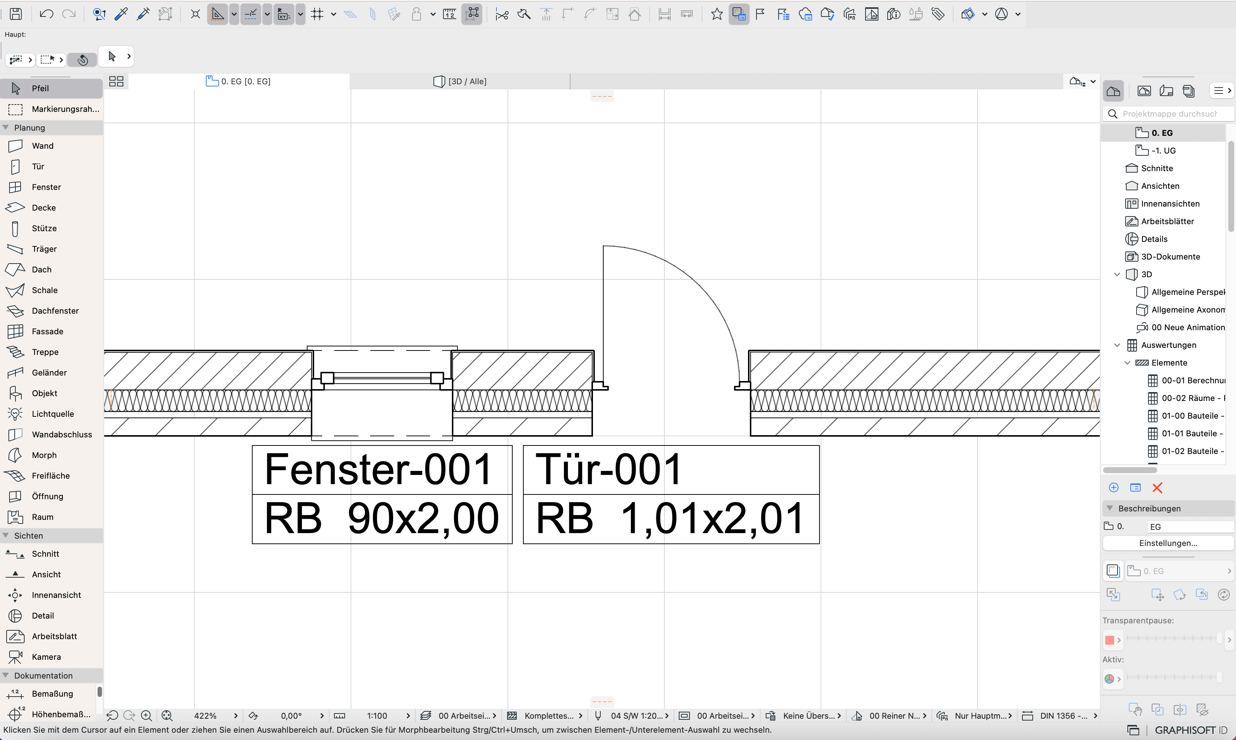Select the Fenster tool
The image size is (1236, 740).
[51, 187]
